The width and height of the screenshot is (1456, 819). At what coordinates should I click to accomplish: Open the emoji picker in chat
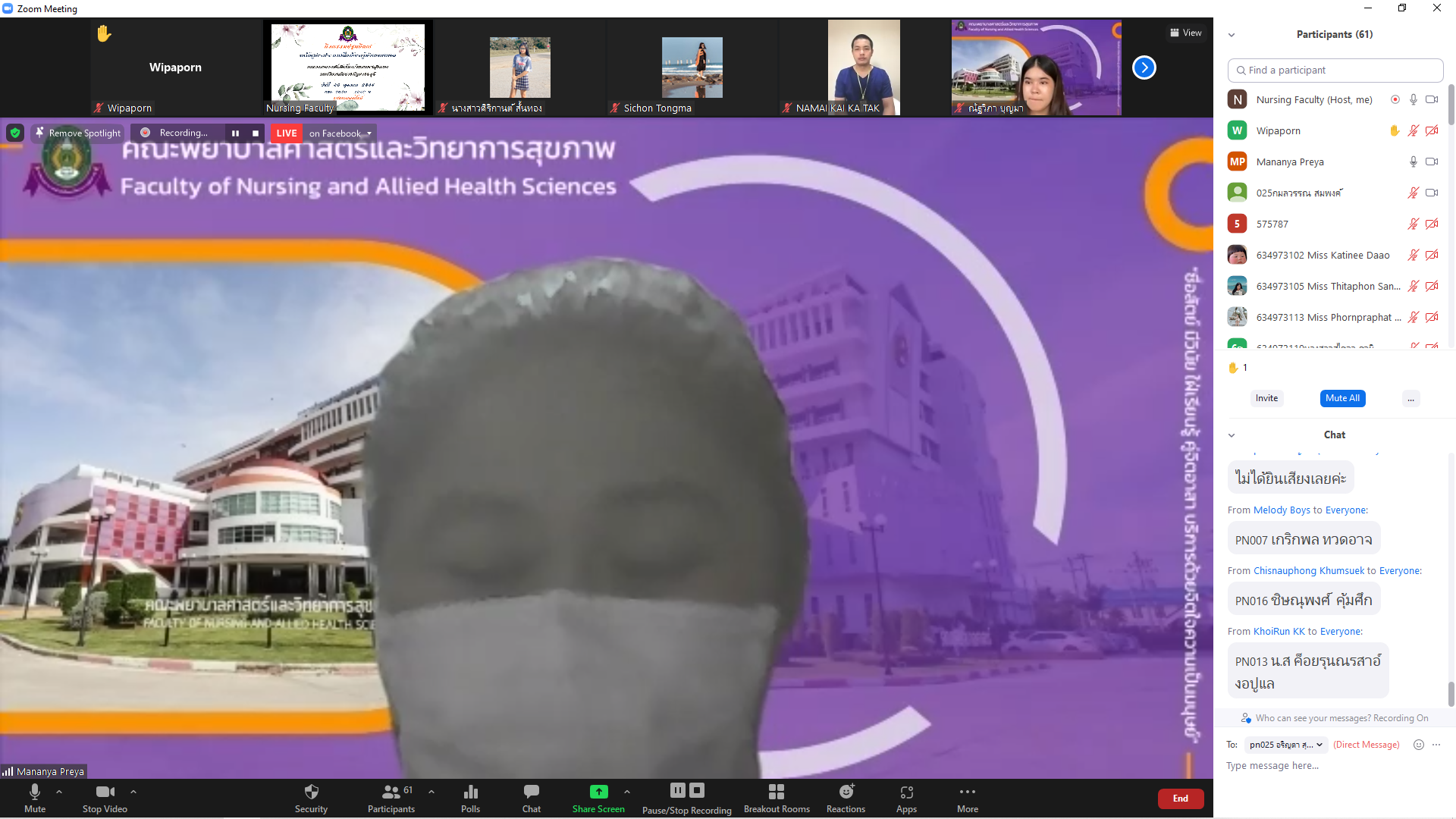pyautogui.click(x=1418, y=745)
